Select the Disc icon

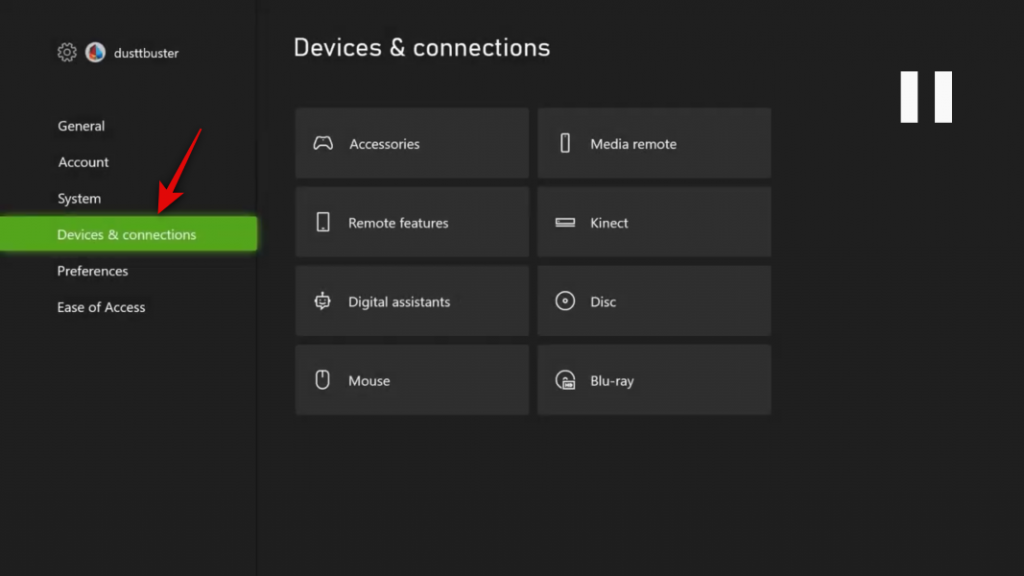pos(565,300)
